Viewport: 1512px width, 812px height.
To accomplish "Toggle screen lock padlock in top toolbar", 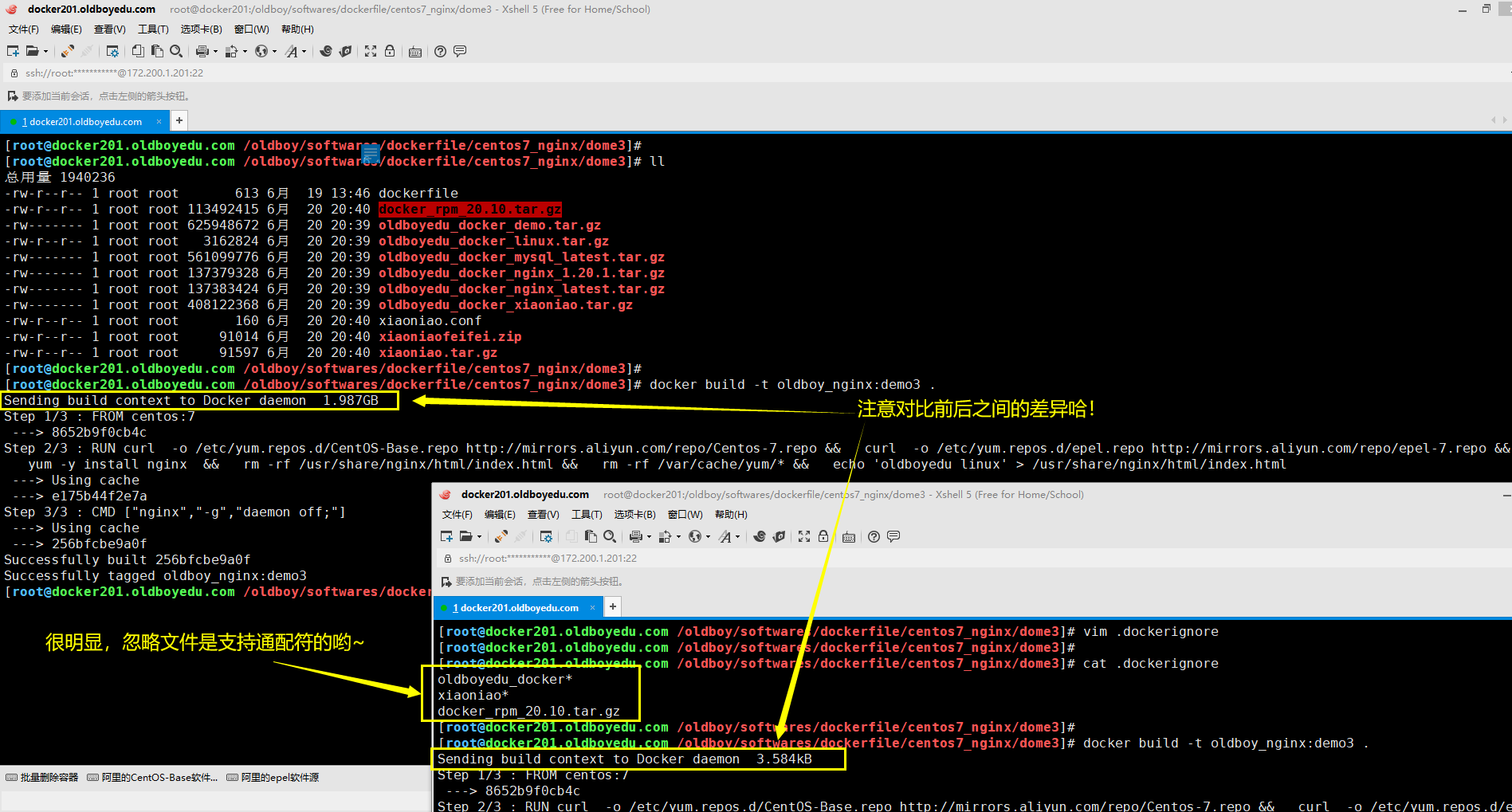I will click(x=390, y=51).
